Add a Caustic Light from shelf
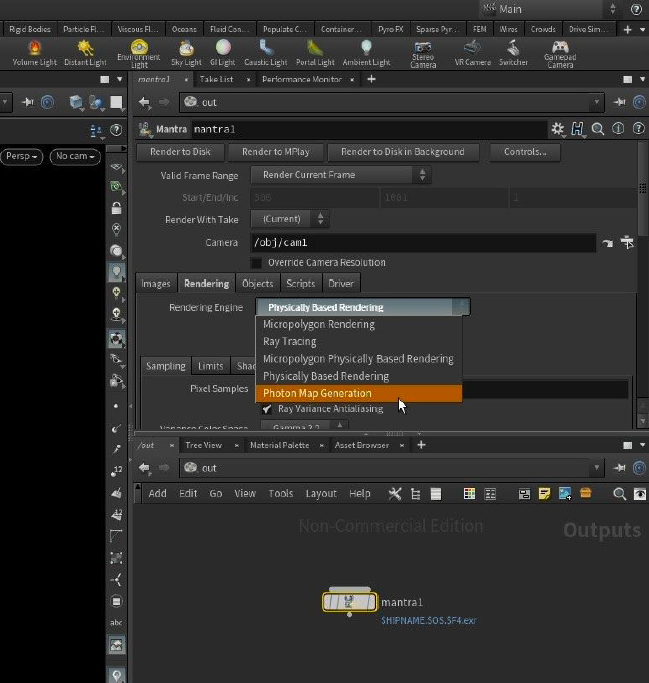The image size is (649, 683). [265, 52]
